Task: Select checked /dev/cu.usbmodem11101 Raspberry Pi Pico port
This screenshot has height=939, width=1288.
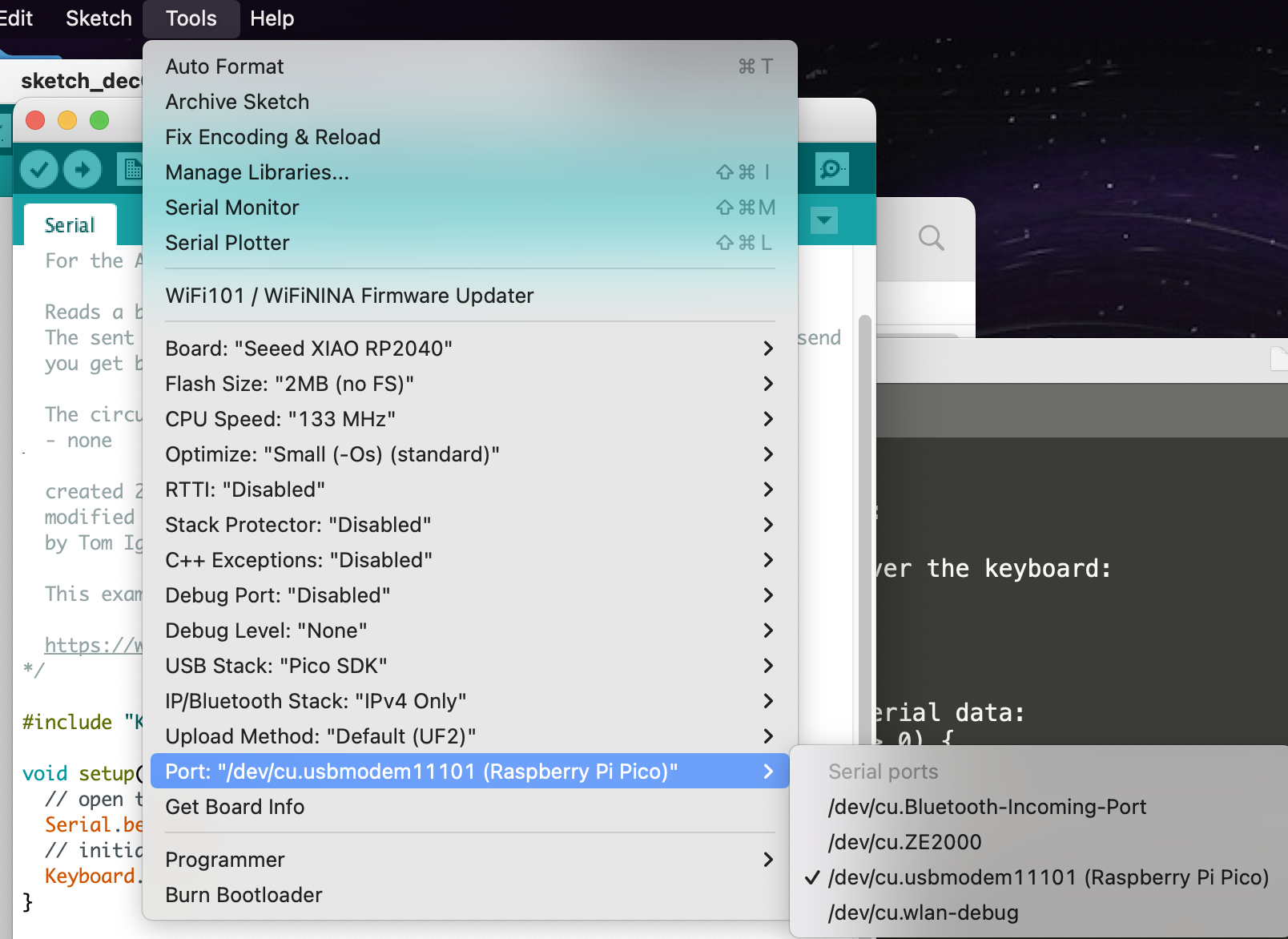Action: (x=1041, y=877)
